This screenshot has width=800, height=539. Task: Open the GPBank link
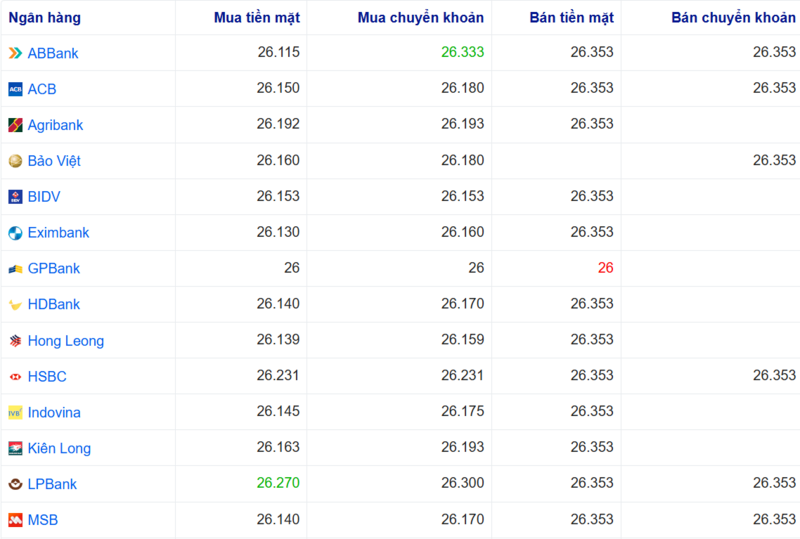tap(54, 269)
